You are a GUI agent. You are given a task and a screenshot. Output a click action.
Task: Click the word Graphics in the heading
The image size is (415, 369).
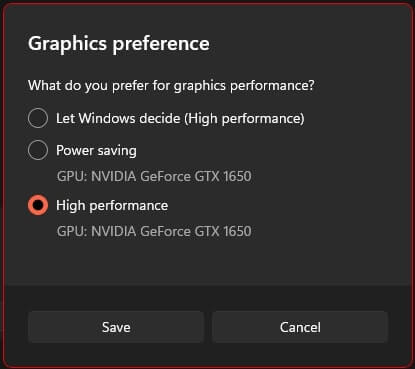point(68,44)
